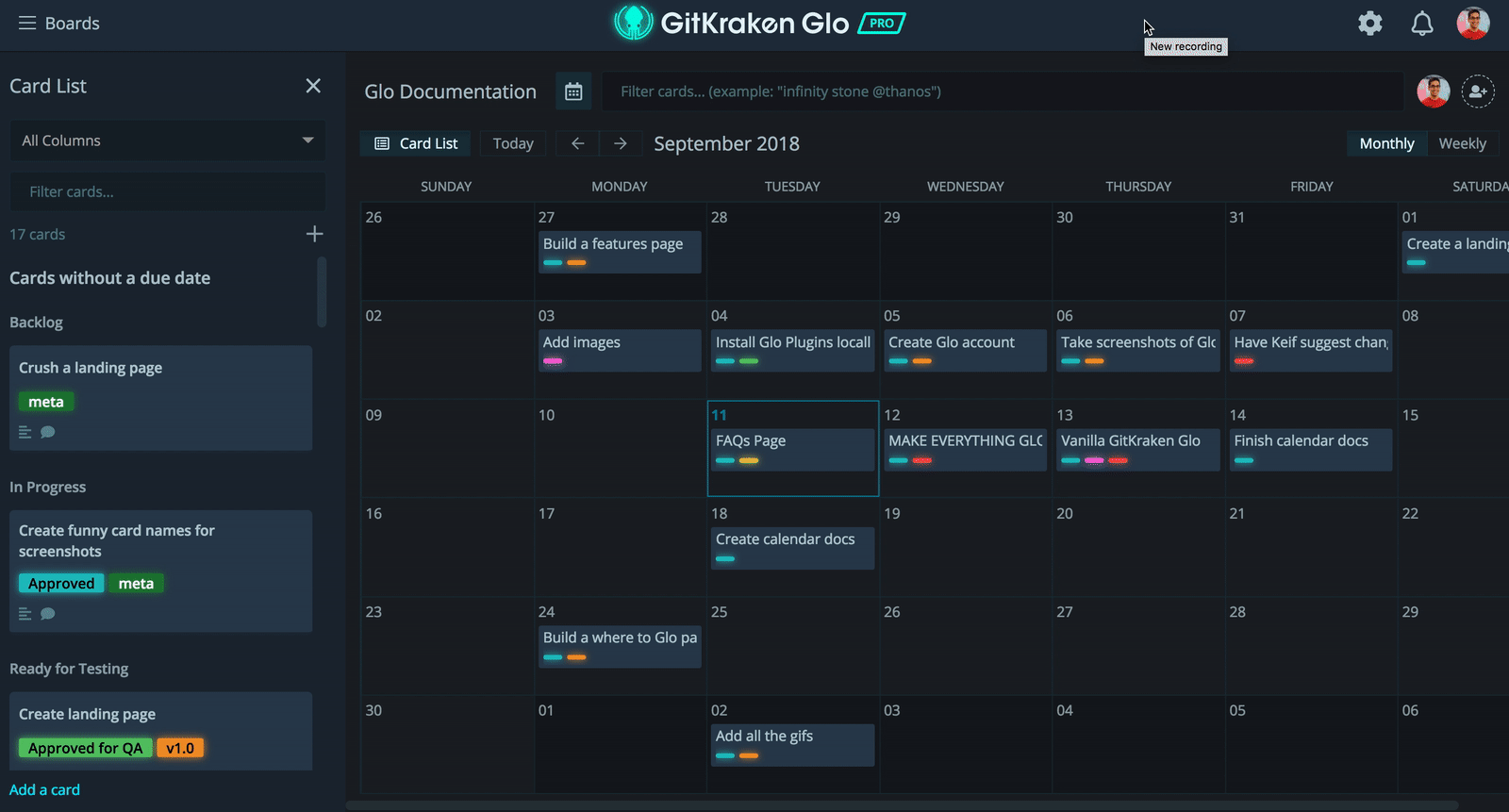Open Build a features page card
This screenshot has width=1509, height=812.
(x=620, y=252)
